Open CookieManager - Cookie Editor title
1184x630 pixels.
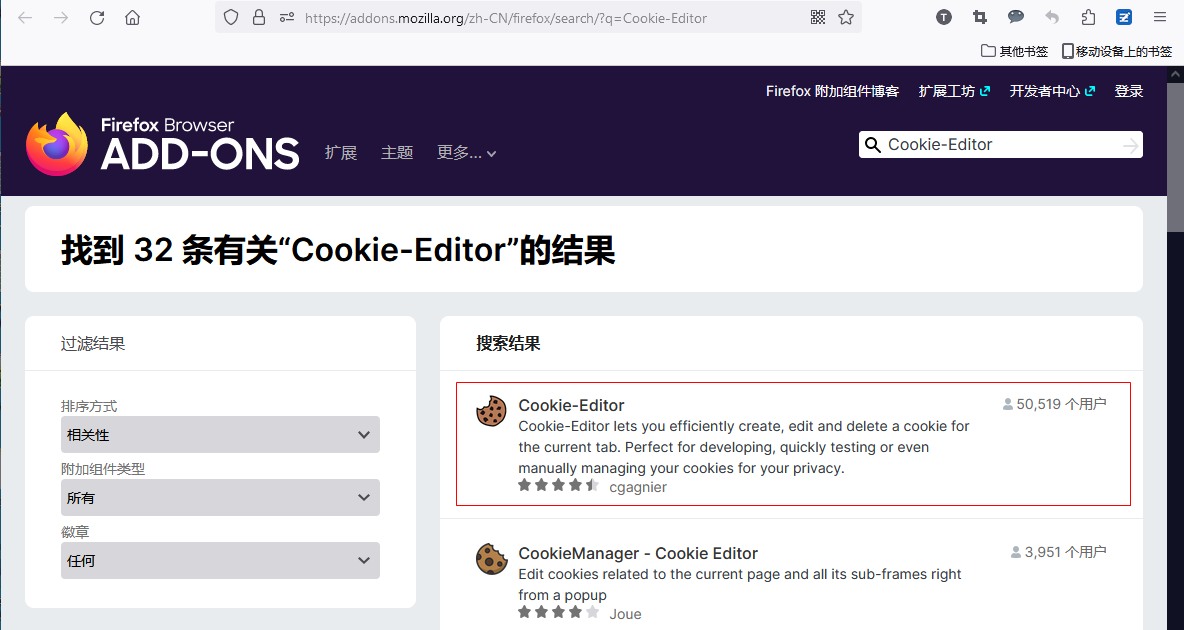[x=638, y=553]
